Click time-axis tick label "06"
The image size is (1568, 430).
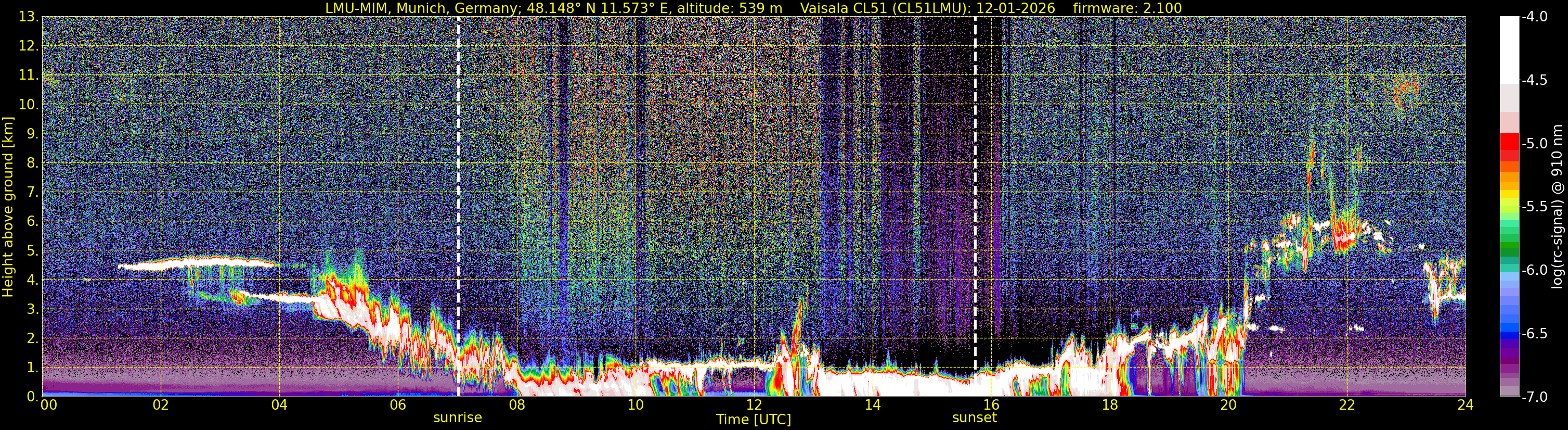pos(398,405)
